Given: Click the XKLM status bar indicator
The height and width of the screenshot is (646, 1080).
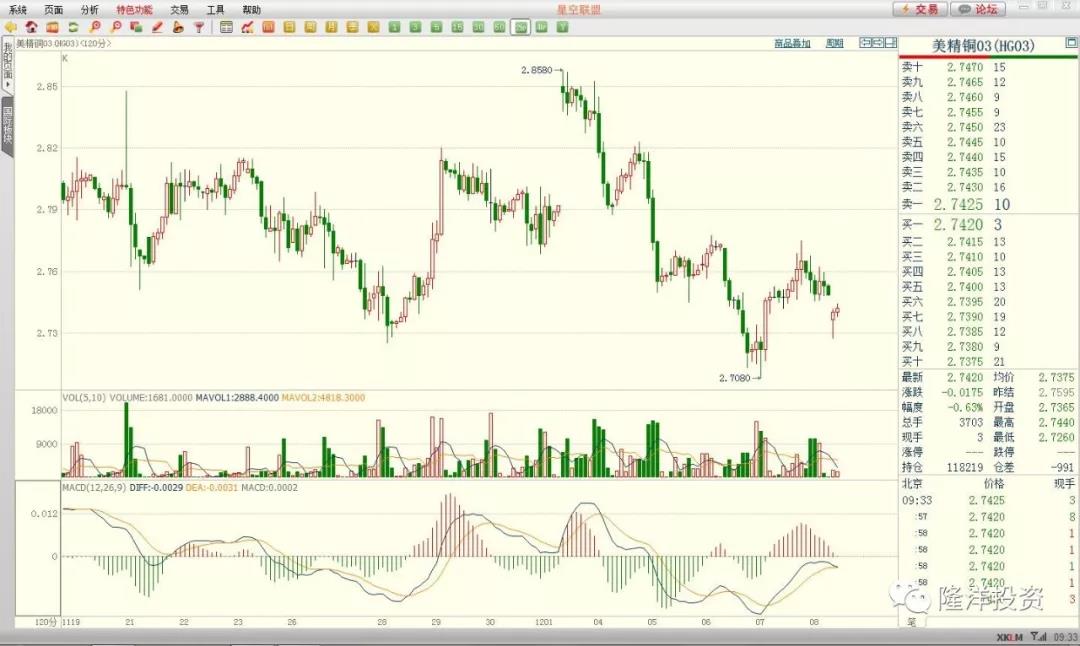Looking at the screenshot, I should [1009, 637].
